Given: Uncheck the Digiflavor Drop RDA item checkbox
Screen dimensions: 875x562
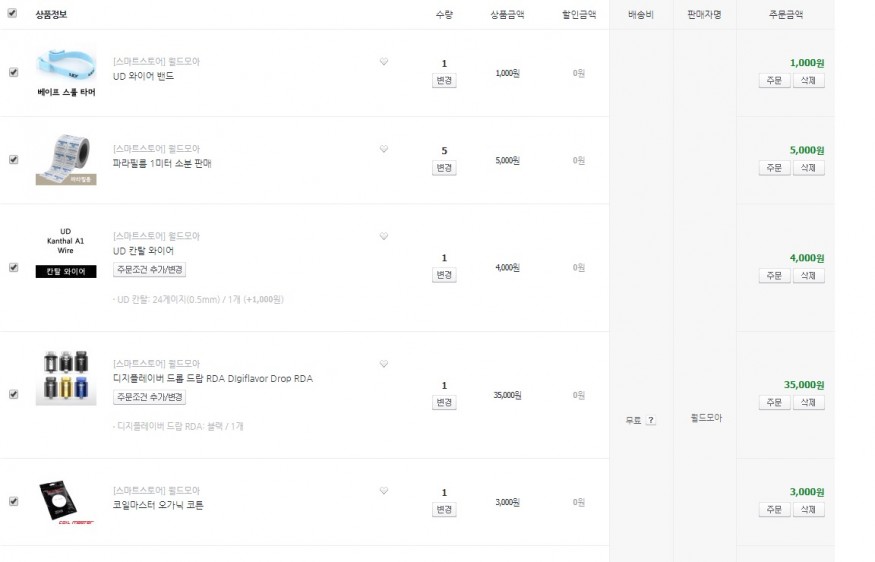Looking at the screenshot, I should (13, 394).
